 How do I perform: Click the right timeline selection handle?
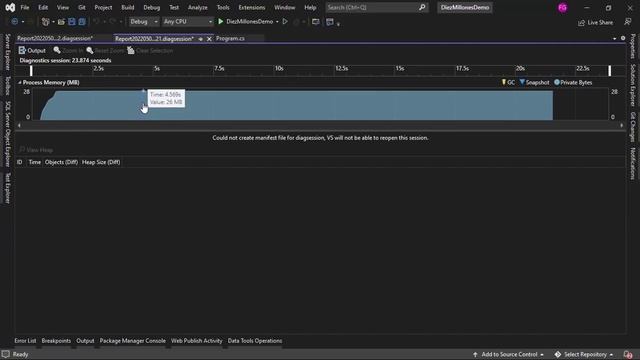click(610, 71)
